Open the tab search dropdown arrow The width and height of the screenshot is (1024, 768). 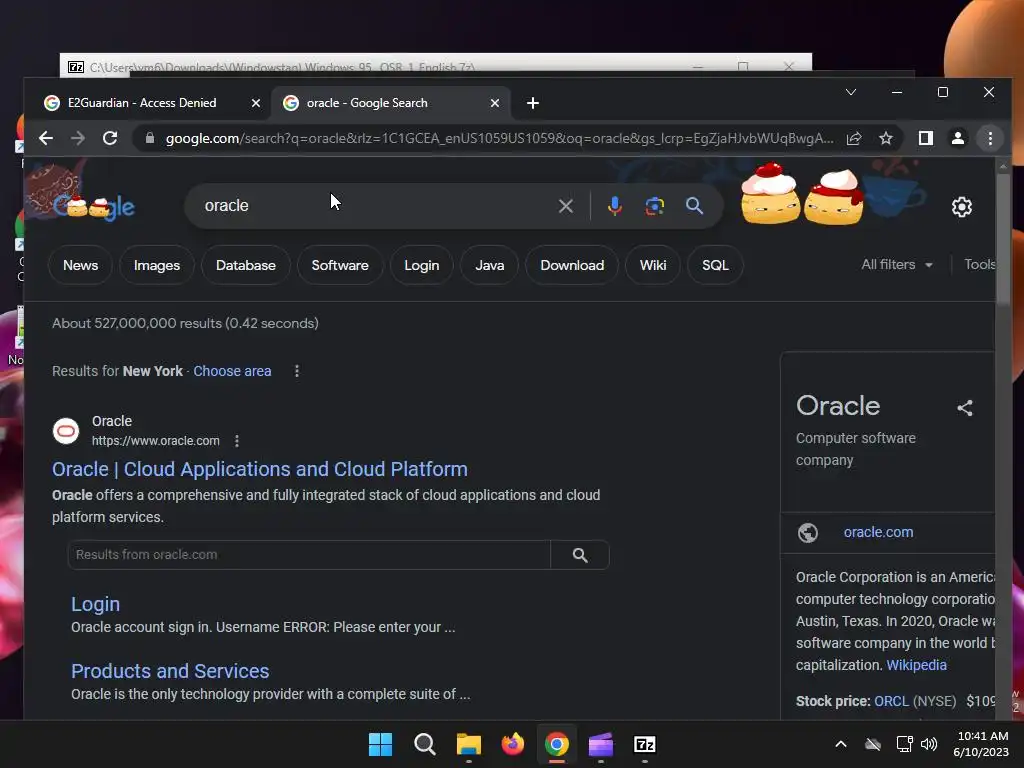(850, 92)
